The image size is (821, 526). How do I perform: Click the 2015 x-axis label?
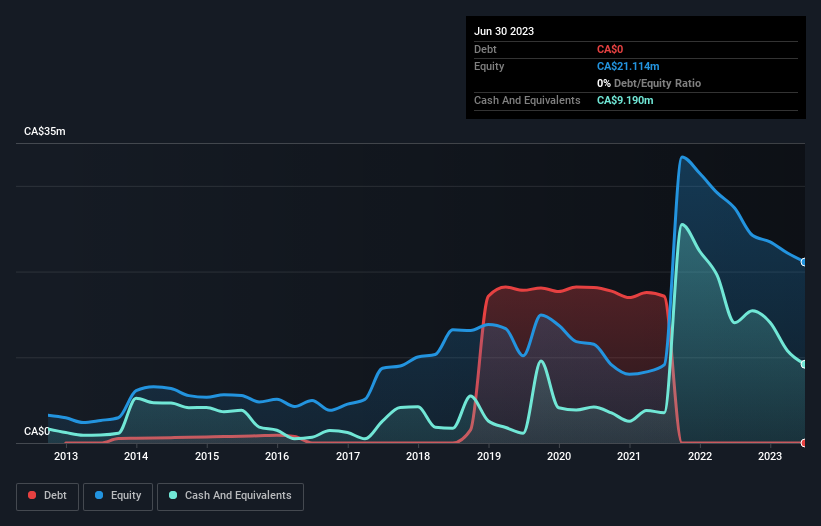[x=207, y=456]
